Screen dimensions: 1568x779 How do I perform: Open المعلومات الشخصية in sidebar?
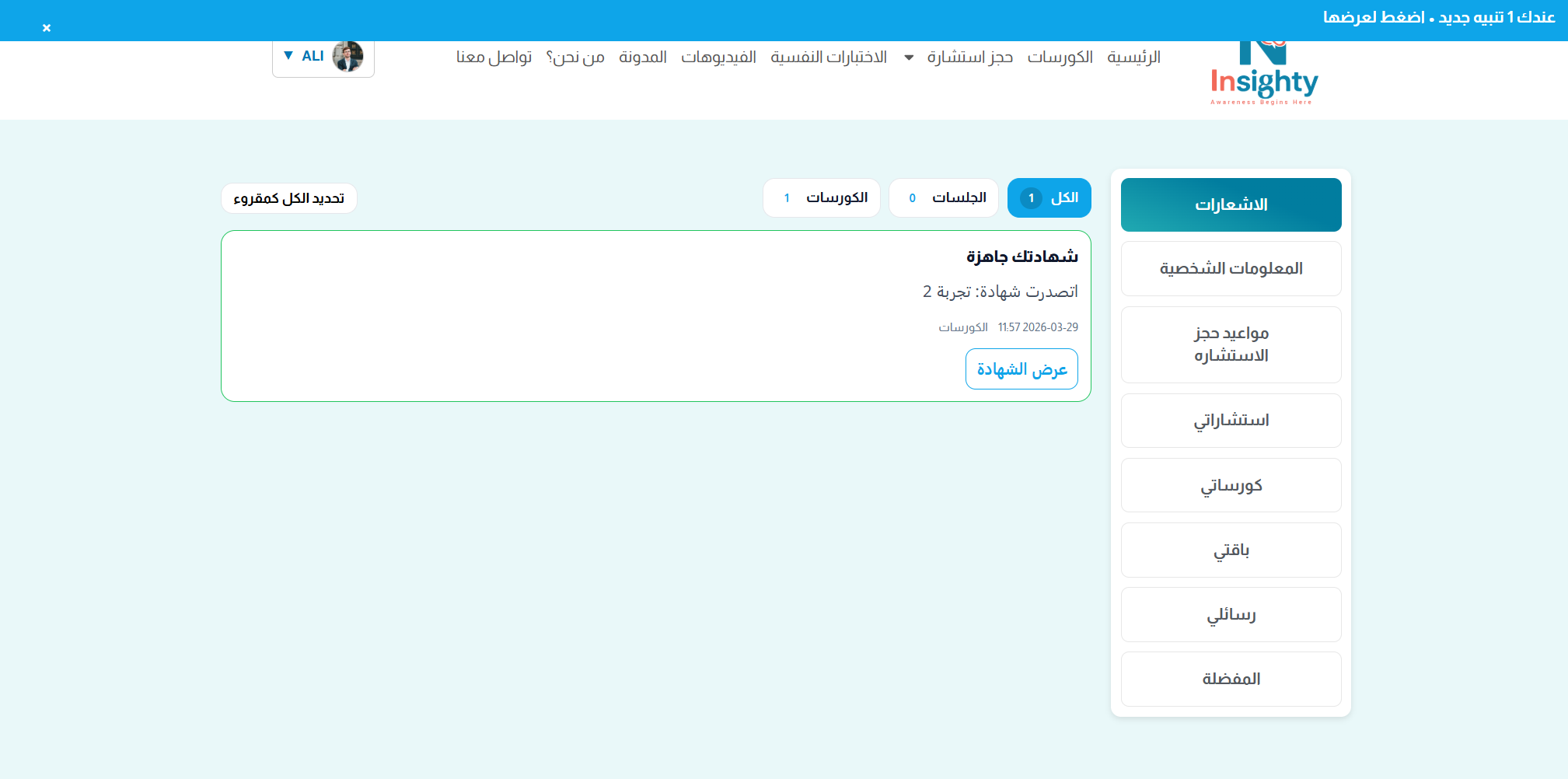[1231, 269]
